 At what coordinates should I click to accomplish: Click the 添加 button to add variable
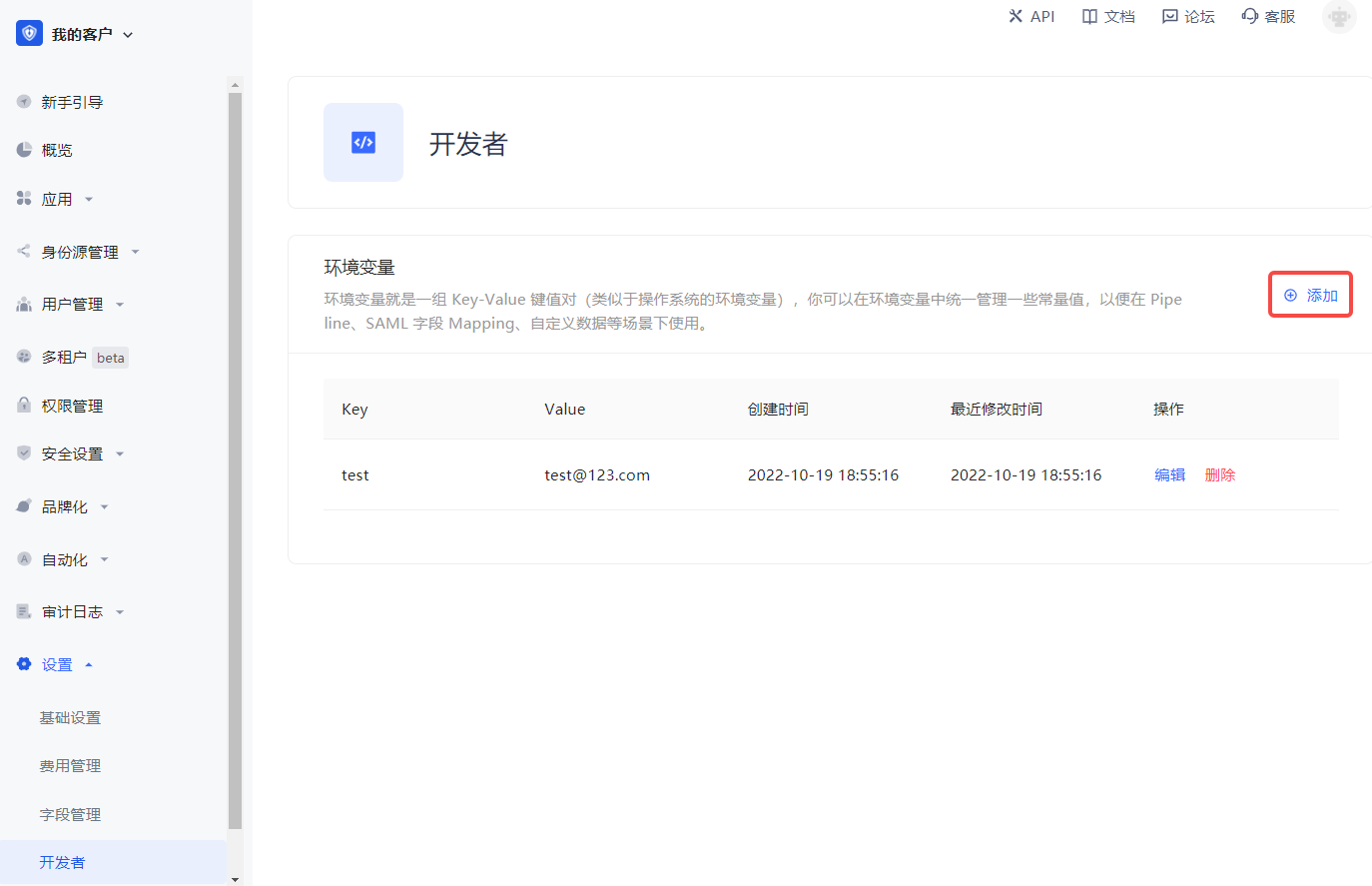point(1310,295)
